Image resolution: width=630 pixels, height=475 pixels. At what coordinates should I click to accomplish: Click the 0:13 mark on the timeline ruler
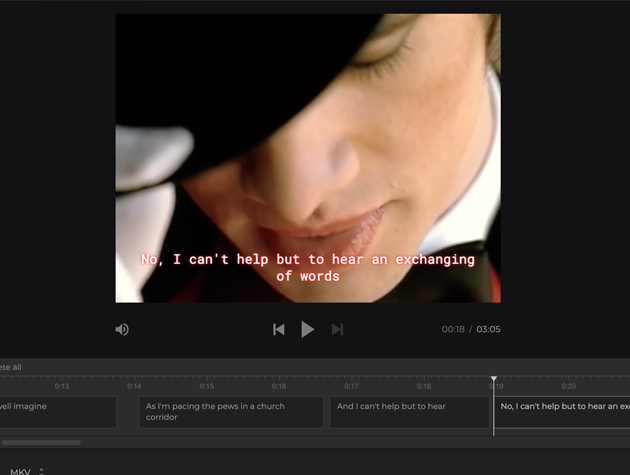coord(62,386)
